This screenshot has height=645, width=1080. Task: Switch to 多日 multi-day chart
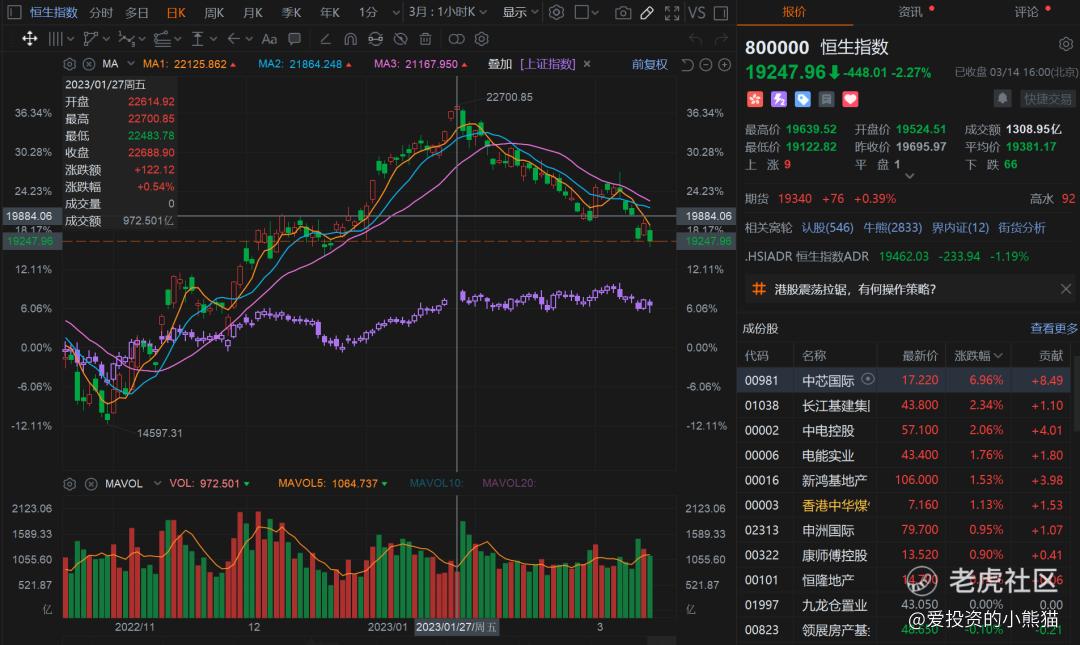tap(137, 12)
